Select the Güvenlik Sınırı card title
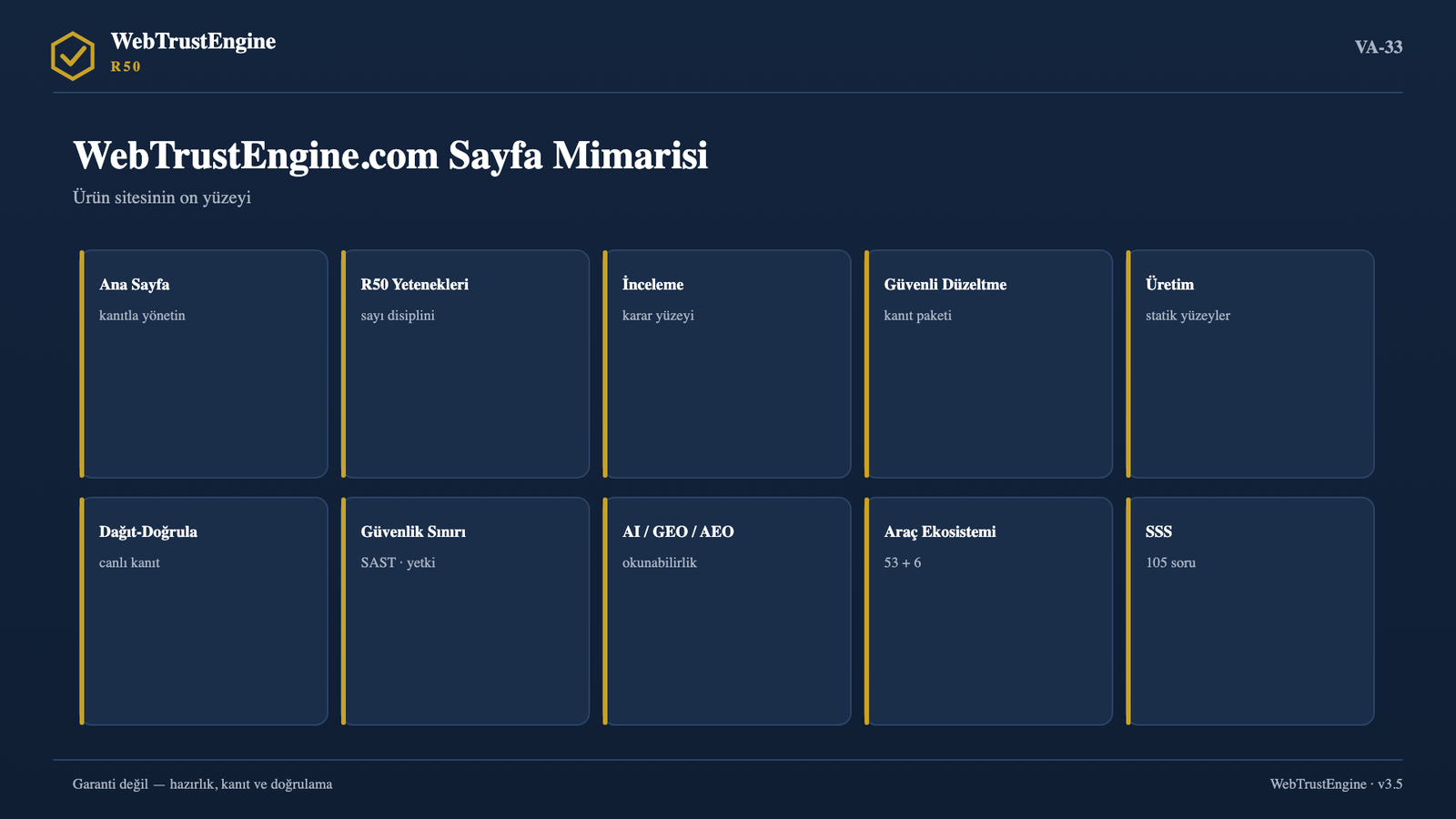1456x819 pixels. pyautogui.click(x=413, y=531)
